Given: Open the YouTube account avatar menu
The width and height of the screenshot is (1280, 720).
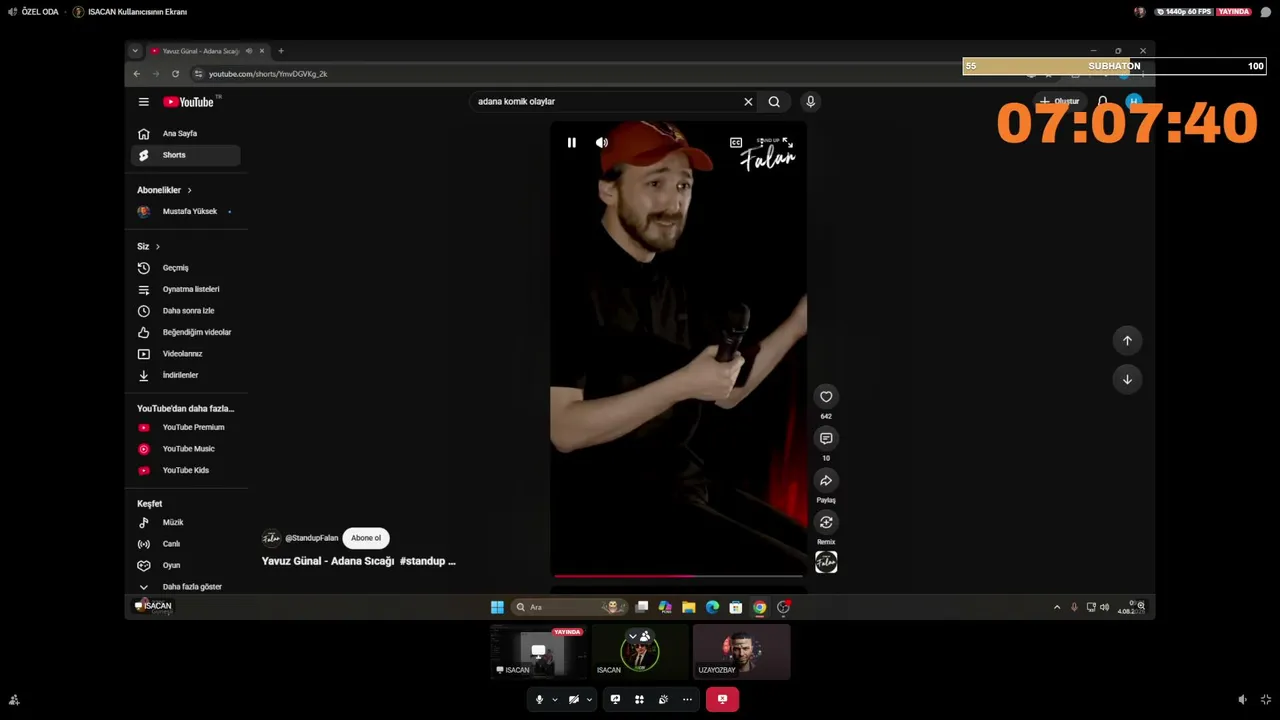Looking at the screenshot, I should 1133,101.
